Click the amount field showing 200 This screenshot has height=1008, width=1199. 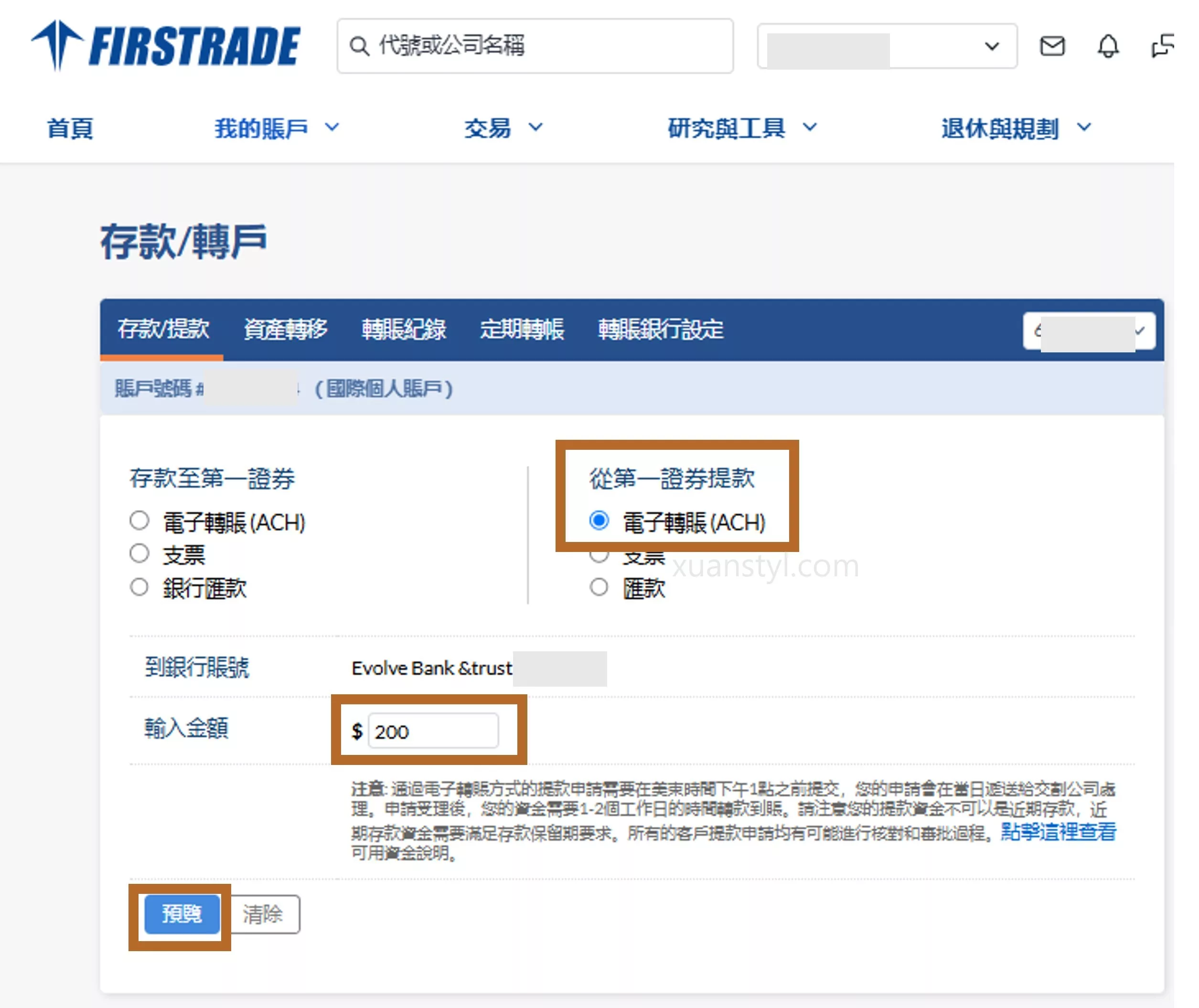[x=433, y=730]
